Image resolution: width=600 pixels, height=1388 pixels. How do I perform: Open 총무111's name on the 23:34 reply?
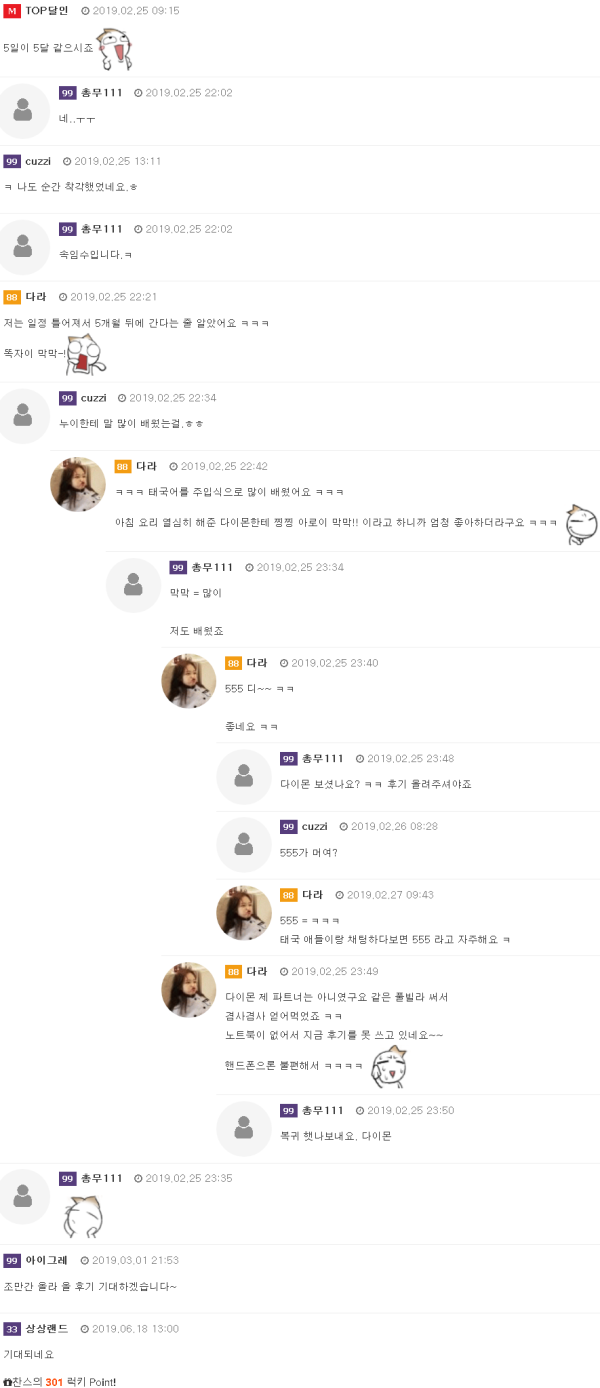point(212,567)
